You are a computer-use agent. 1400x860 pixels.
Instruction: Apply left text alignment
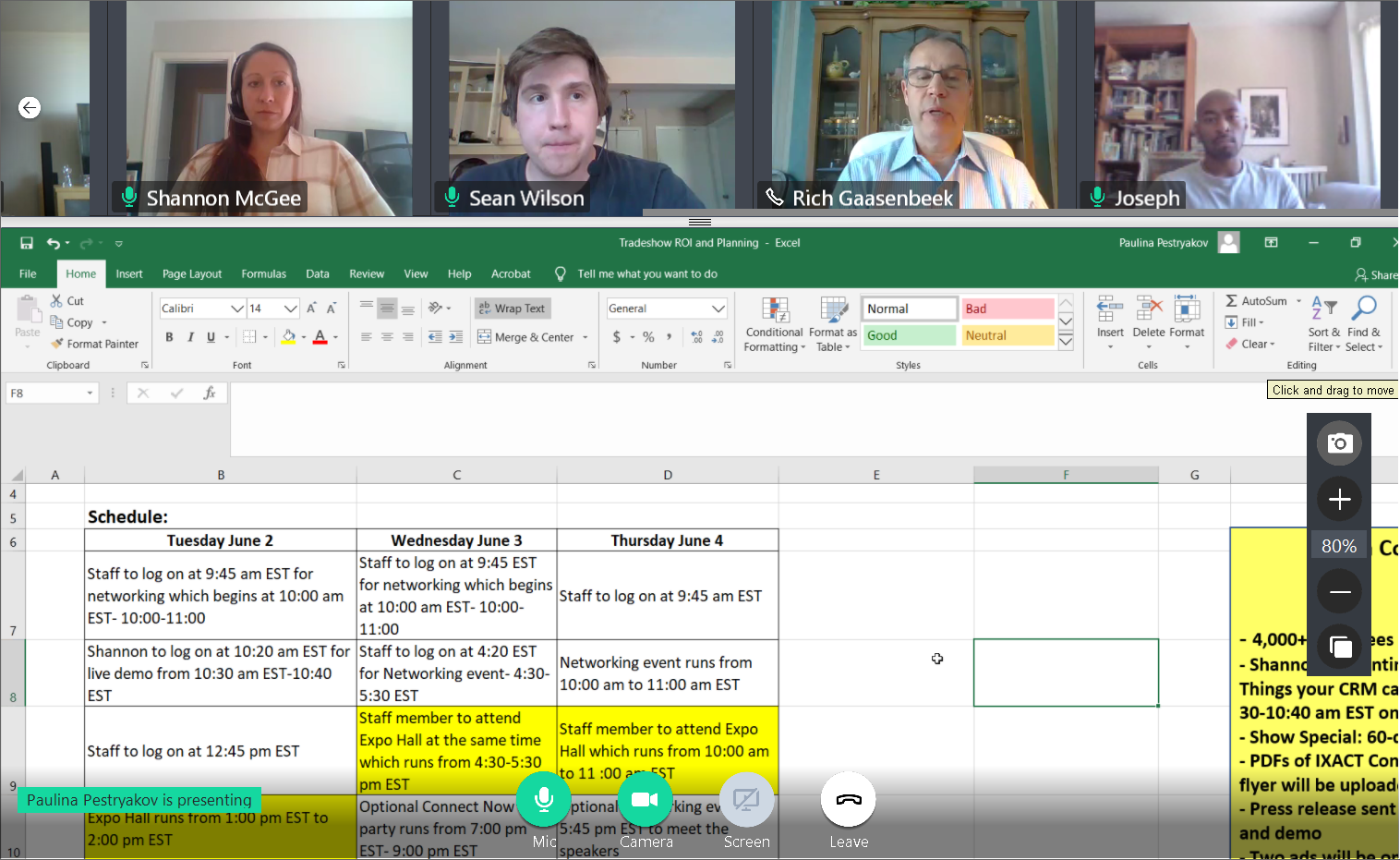(x=367, y=337)
